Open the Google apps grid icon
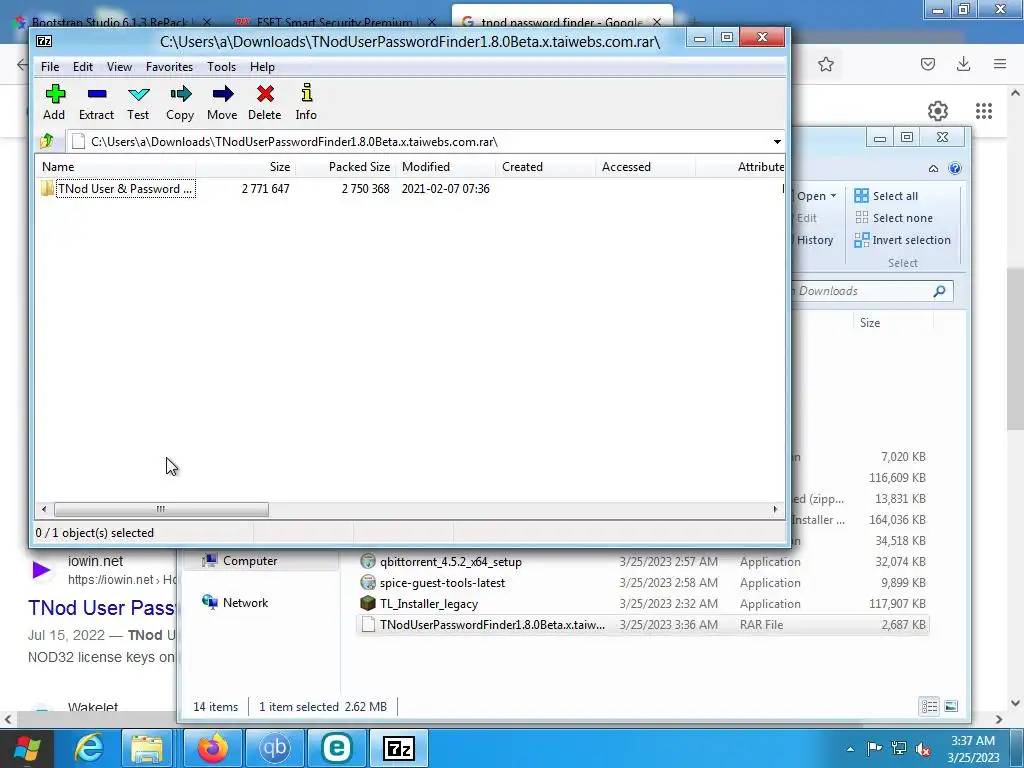 [984, 110]
